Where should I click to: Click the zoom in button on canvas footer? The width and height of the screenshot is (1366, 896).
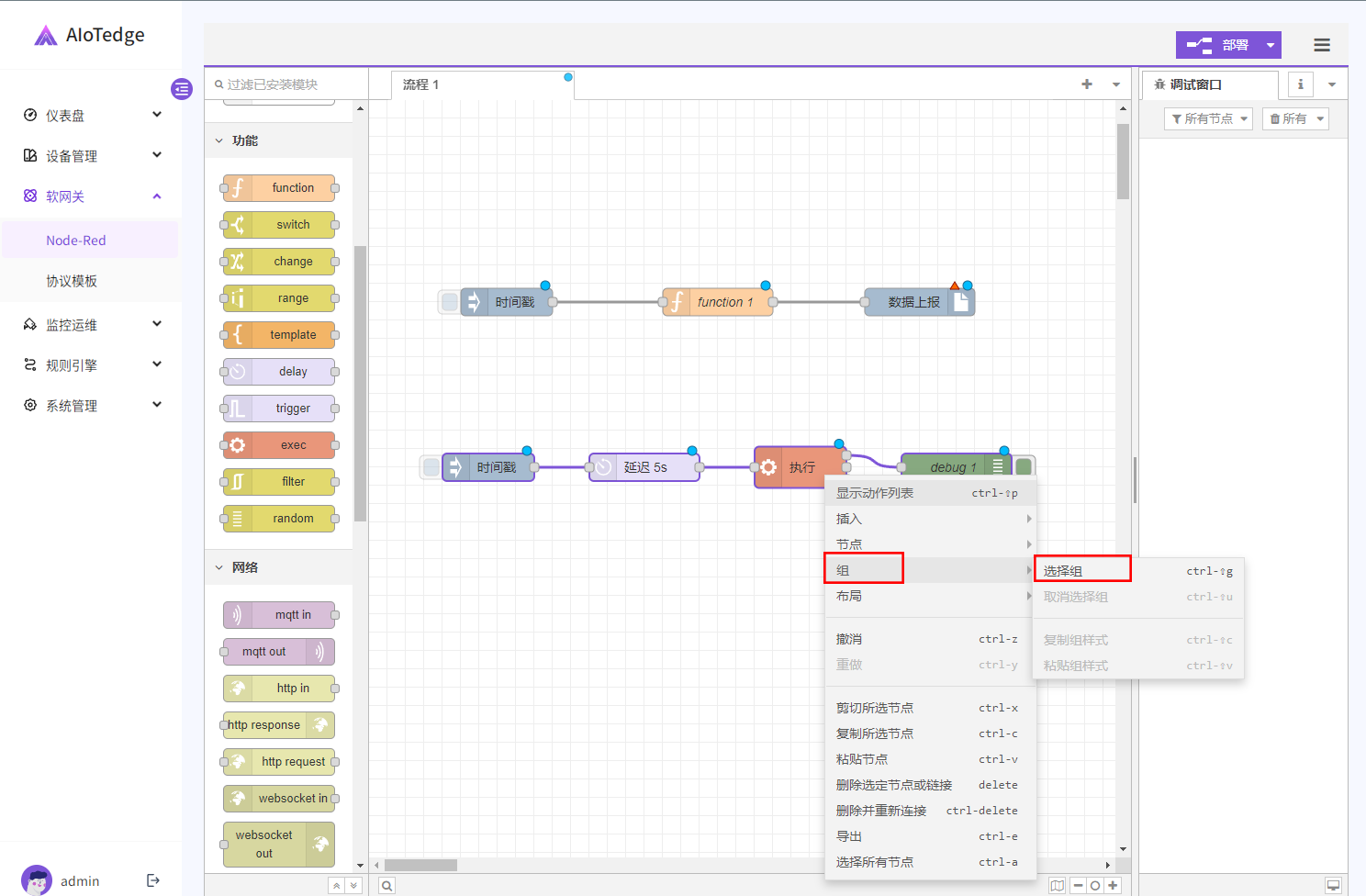tap(1113, 885)
